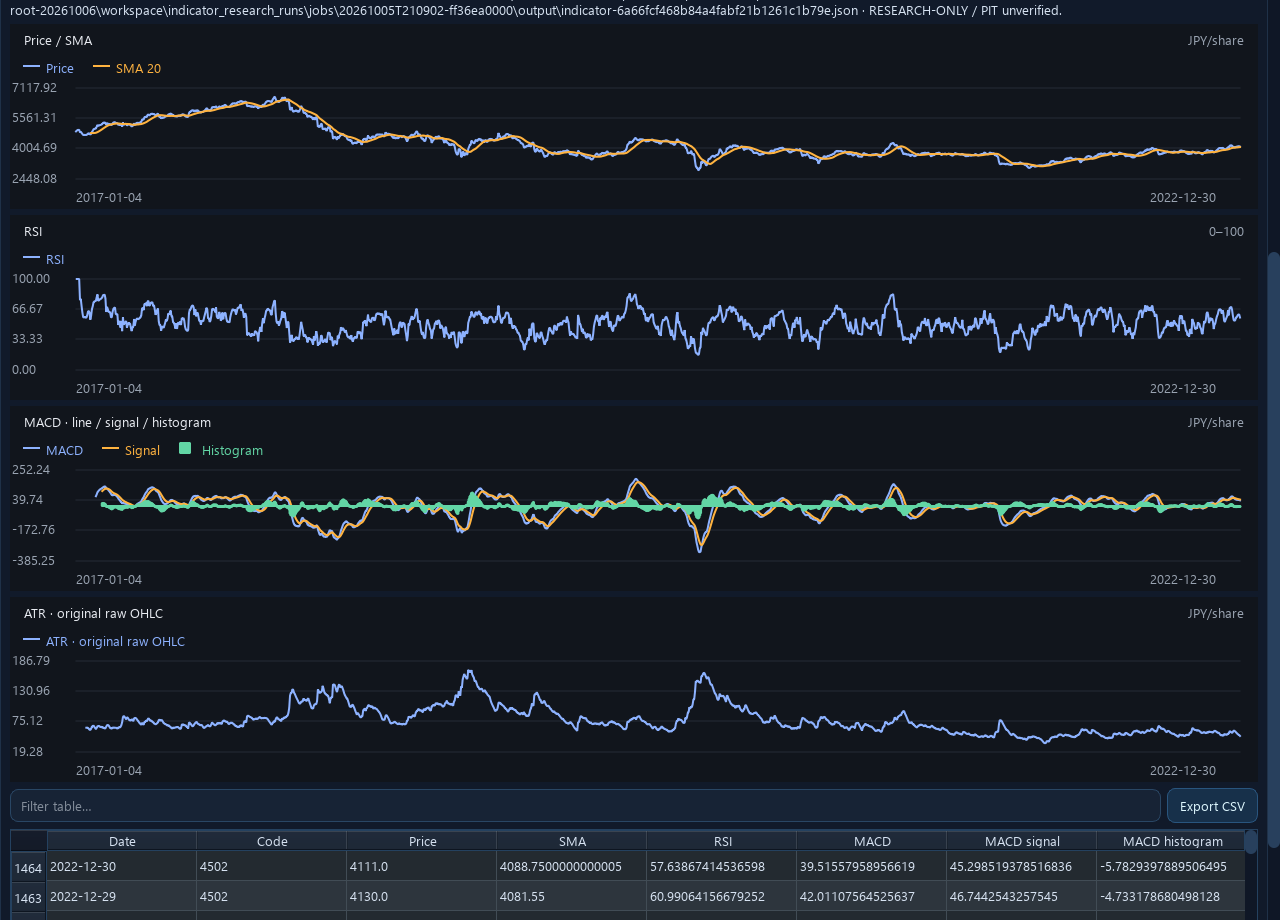Toggle the RSI legend entry
Image resolution: width=1280 pixels, height=920 pixels.
(x=44, y=259)
